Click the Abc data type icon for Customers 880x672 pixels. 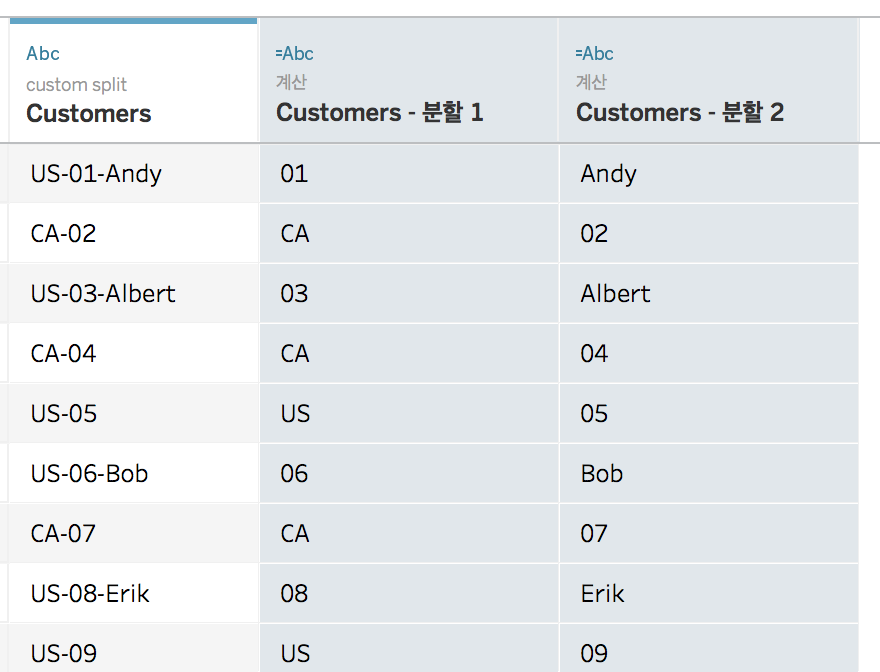point(43,54)
